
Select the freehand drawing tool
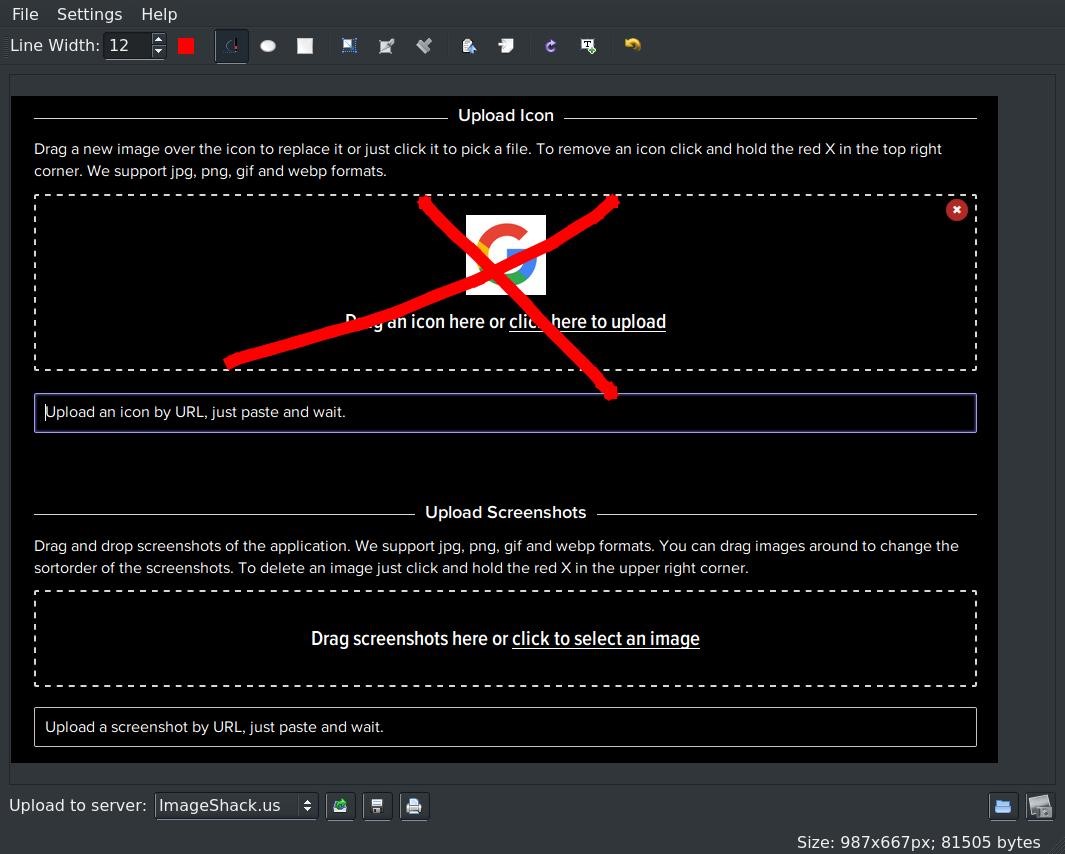click(x=231, y=46)
